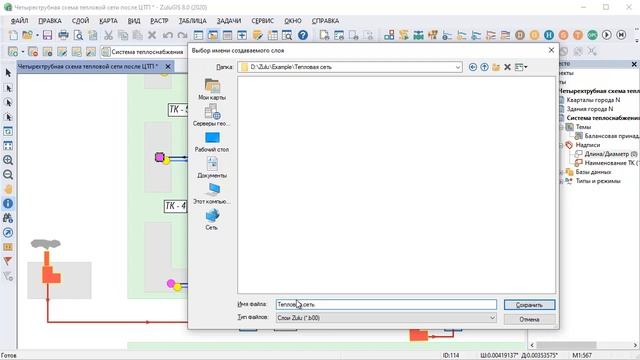Expand the Надписи tree node
This screenshot has width=640, height=360.
point(562,145)
